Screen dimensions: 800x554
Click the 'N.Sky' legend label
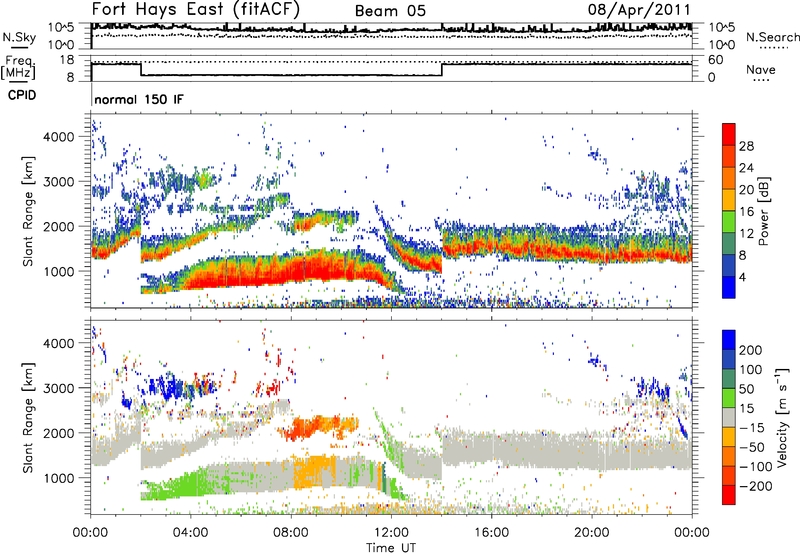click(x=19, y=37)
